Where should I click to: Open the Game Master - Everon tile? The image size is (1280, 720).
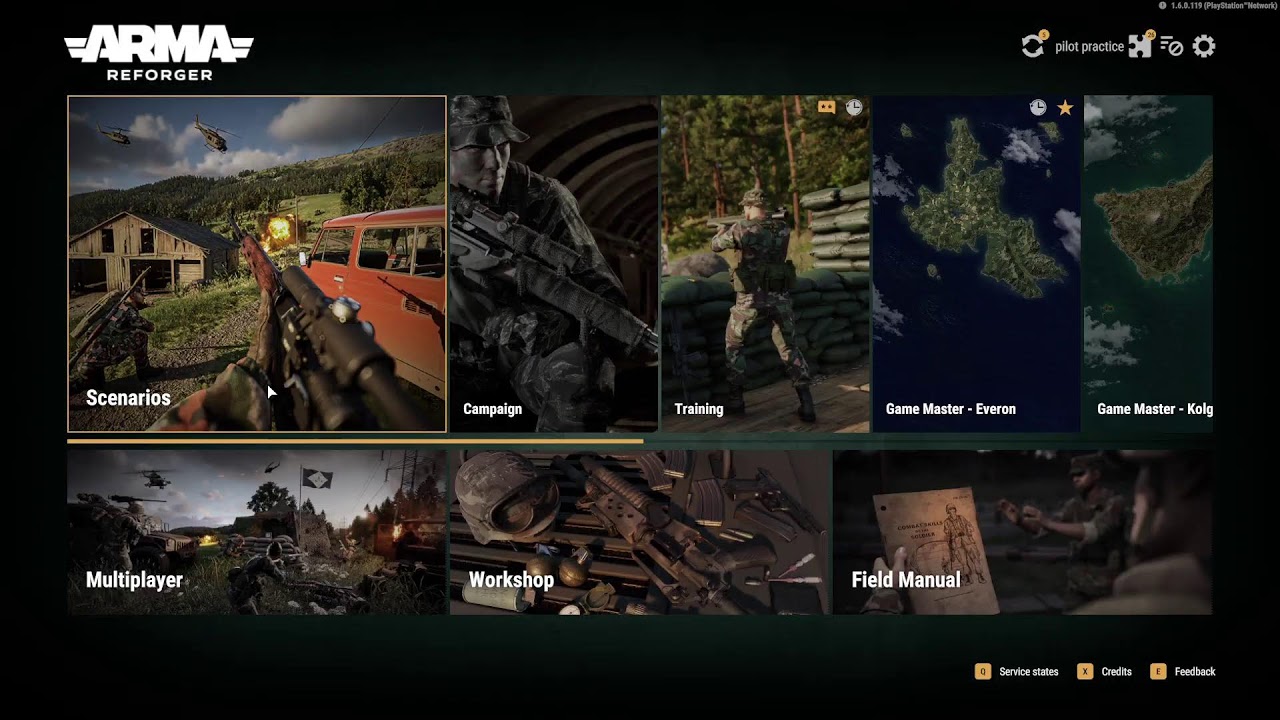pyautogui.click(x=977, y=264)
